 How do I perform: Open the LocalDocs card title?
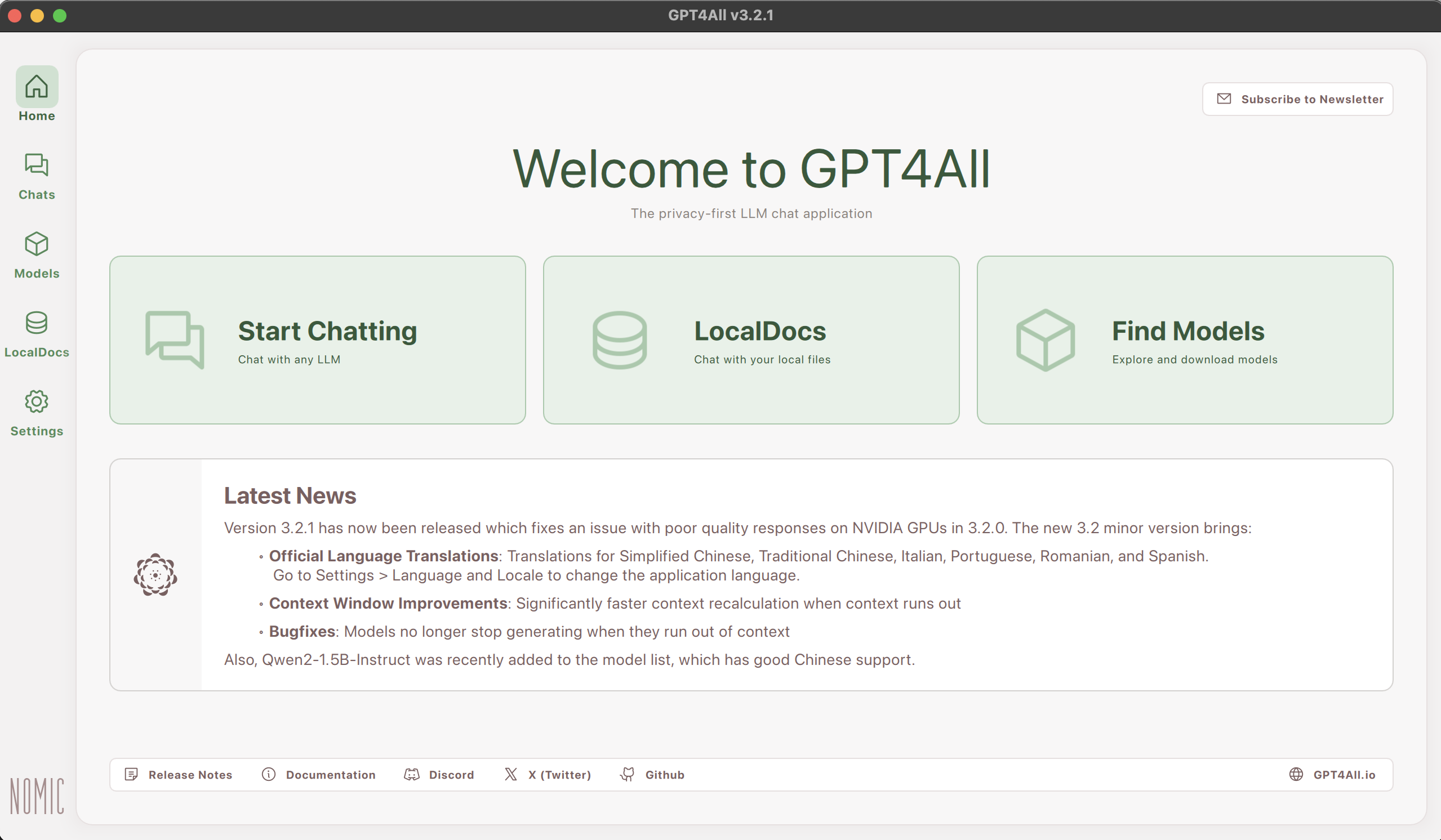click(x=760, y=332)
